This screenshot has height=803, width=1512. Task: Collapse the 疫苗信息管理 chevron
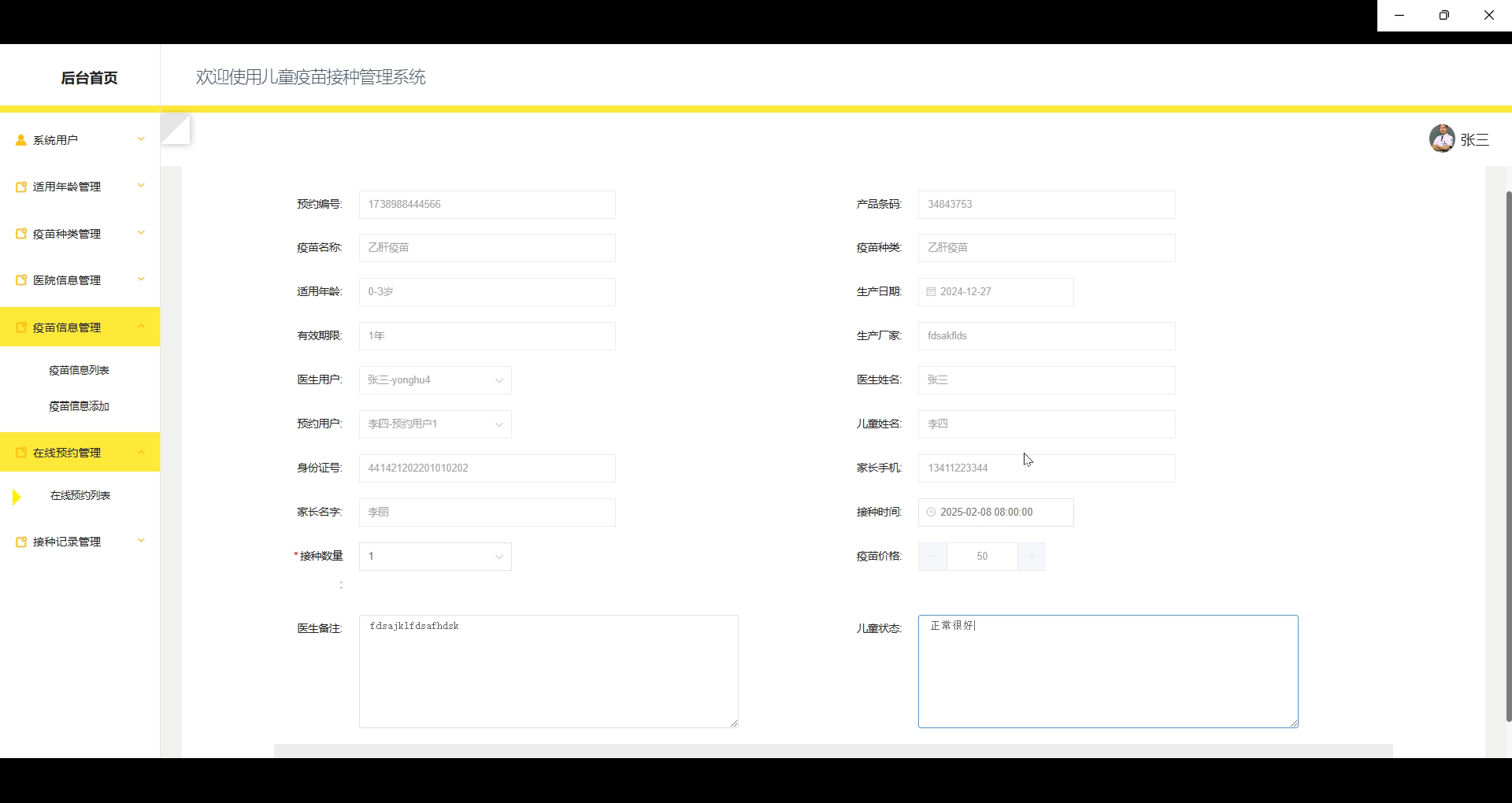141,327
